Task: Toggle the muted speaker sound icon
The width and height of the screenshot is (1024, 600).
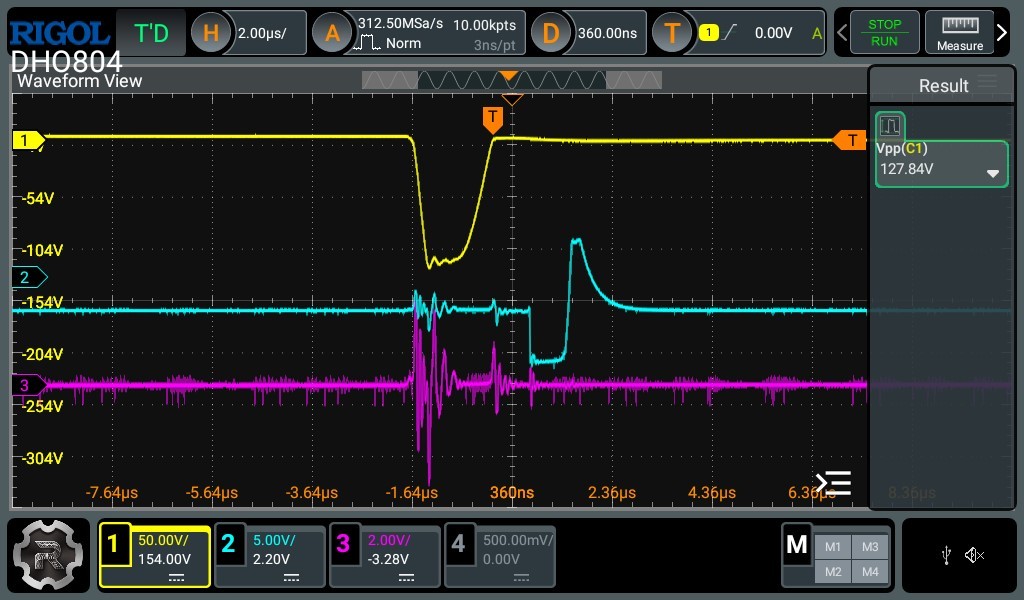Action: coord(974,555)
